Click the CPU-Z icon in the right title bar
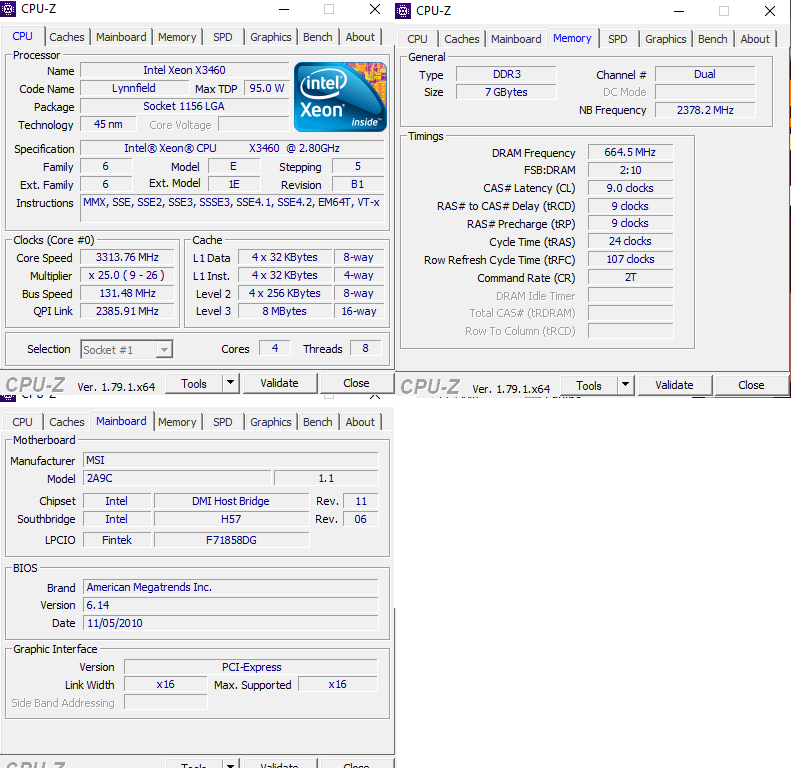Screen dimensions: 791x768 click(x=404, y=11)
